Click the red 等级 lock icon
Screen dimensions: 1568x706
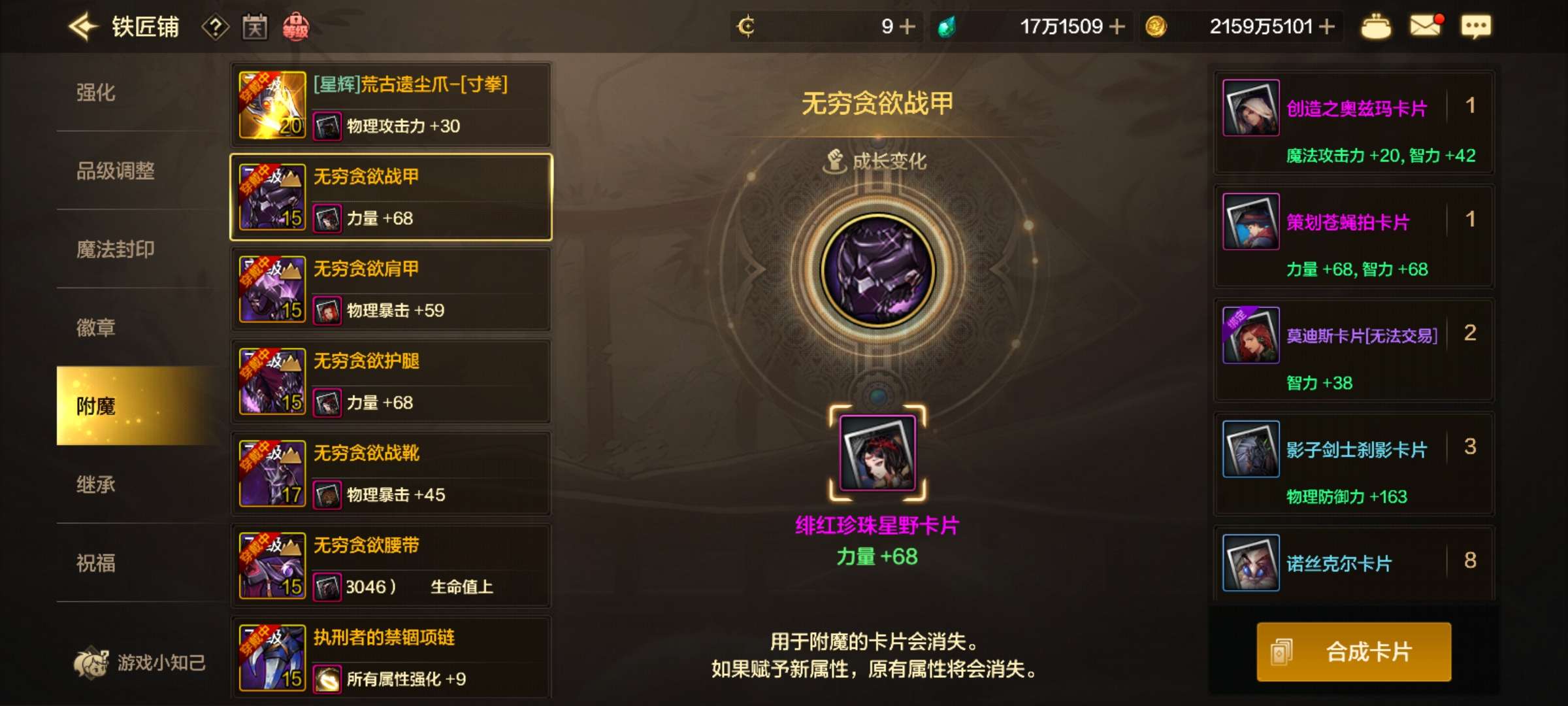coord(295,27)
